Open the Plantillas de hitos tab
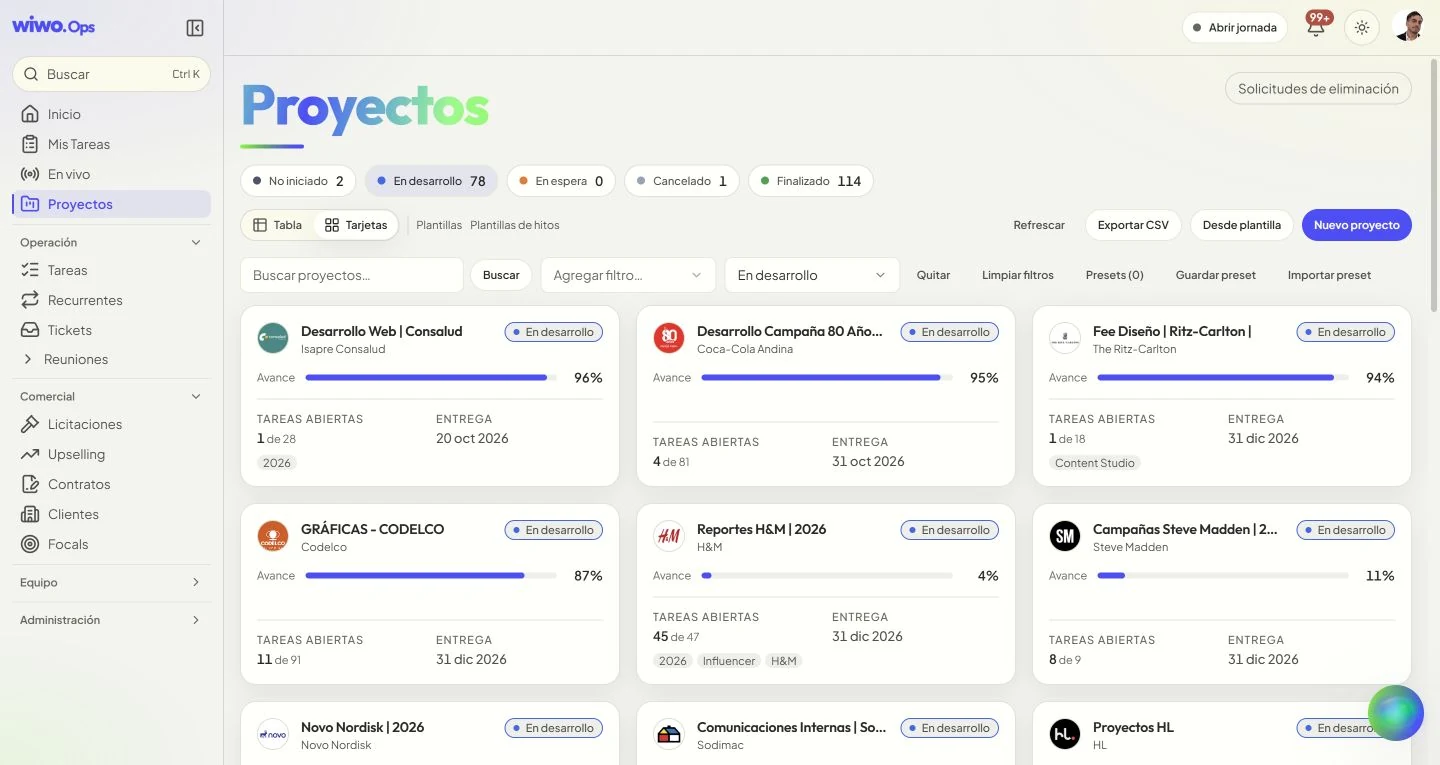The height and width of the screenshot is (765, 1440). 515,225
